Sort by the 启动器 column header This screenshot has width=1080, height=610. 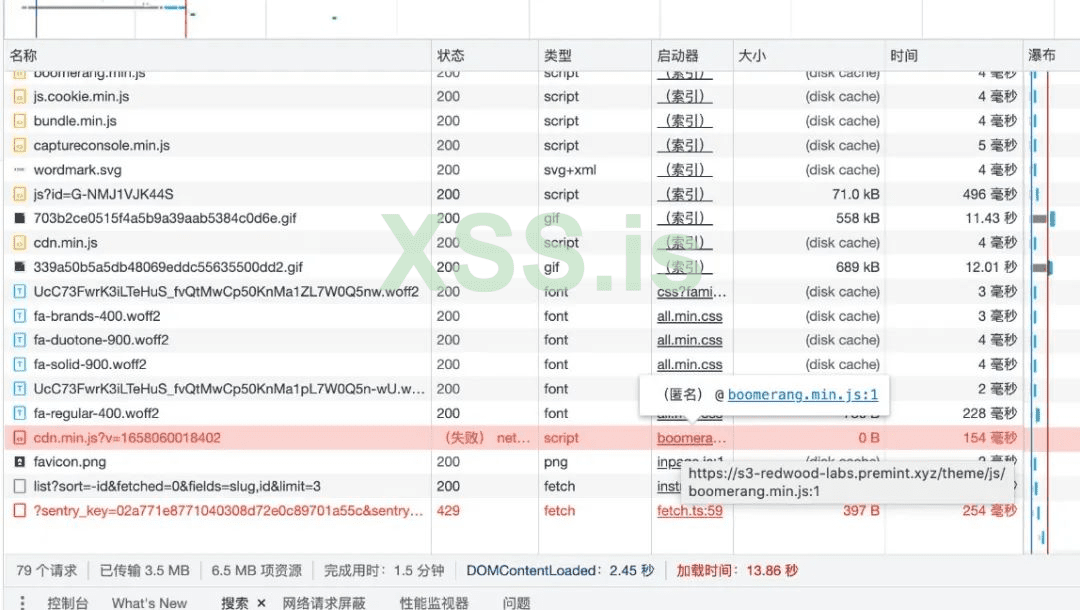click(x=692, y=56)
